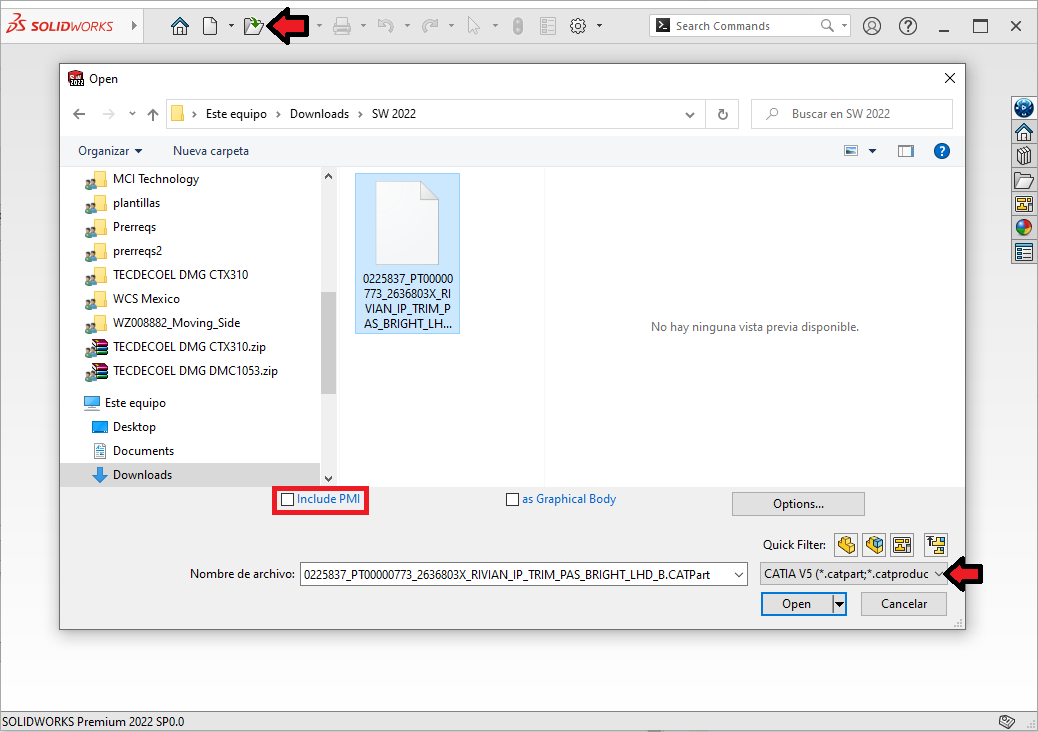Open the SolidWorks Help question icon
Image resolution: width=1038 pixels, height=732 pixels.
coord(908,26)
